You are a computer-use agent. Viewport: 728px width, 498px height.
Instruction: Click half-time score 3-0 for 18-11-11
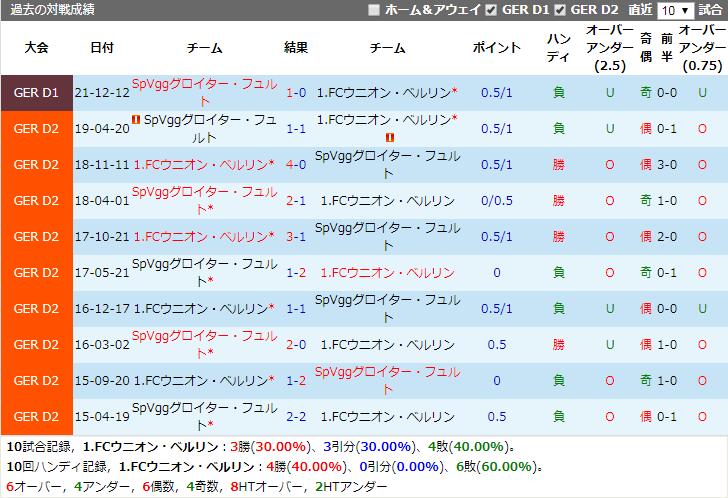tap(667, 165)
